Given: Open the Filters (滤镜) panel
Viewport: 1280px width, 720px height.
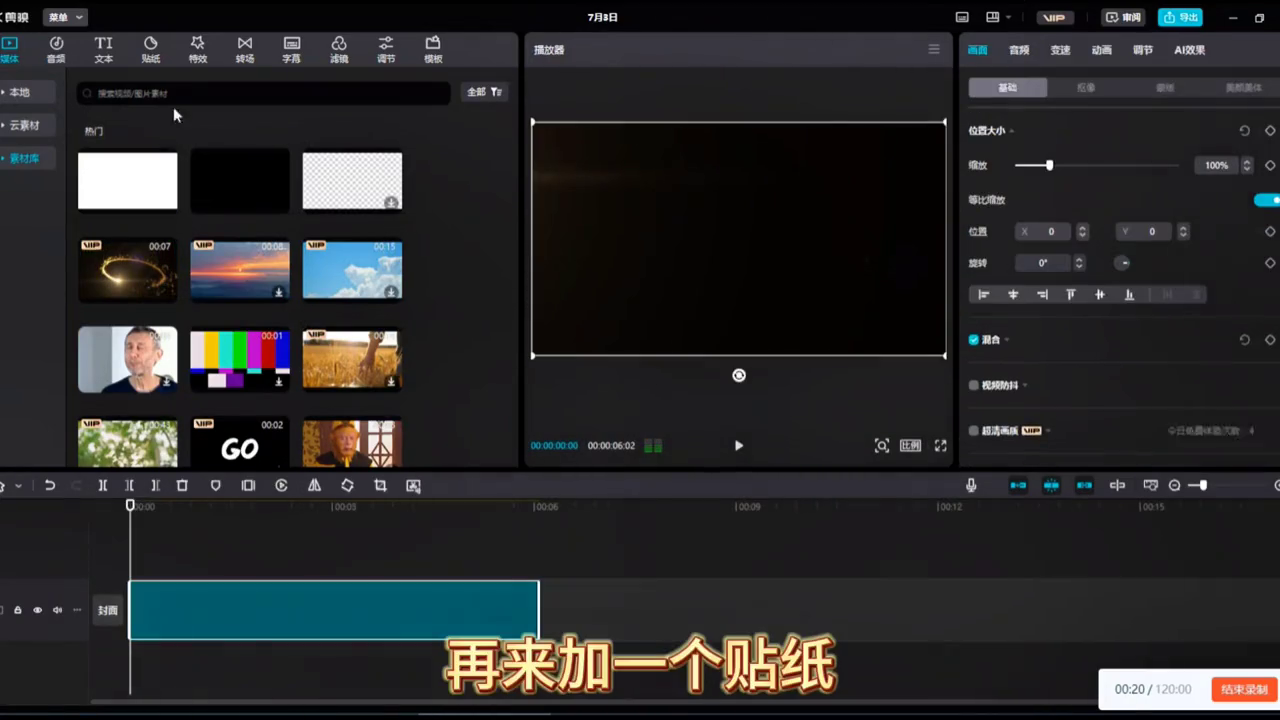Looking at the screenshot, I should (338, 50).
